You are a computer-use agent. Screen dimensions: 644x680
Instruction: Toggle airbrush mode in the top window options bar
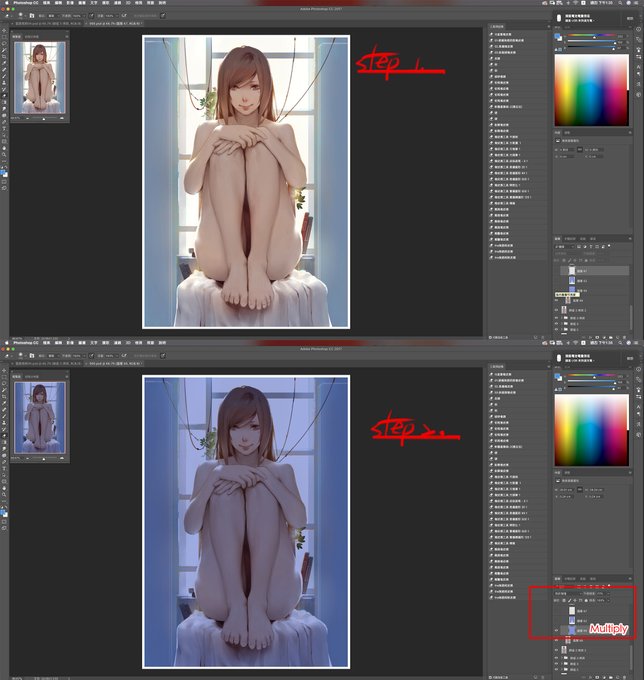pos(124,16)
